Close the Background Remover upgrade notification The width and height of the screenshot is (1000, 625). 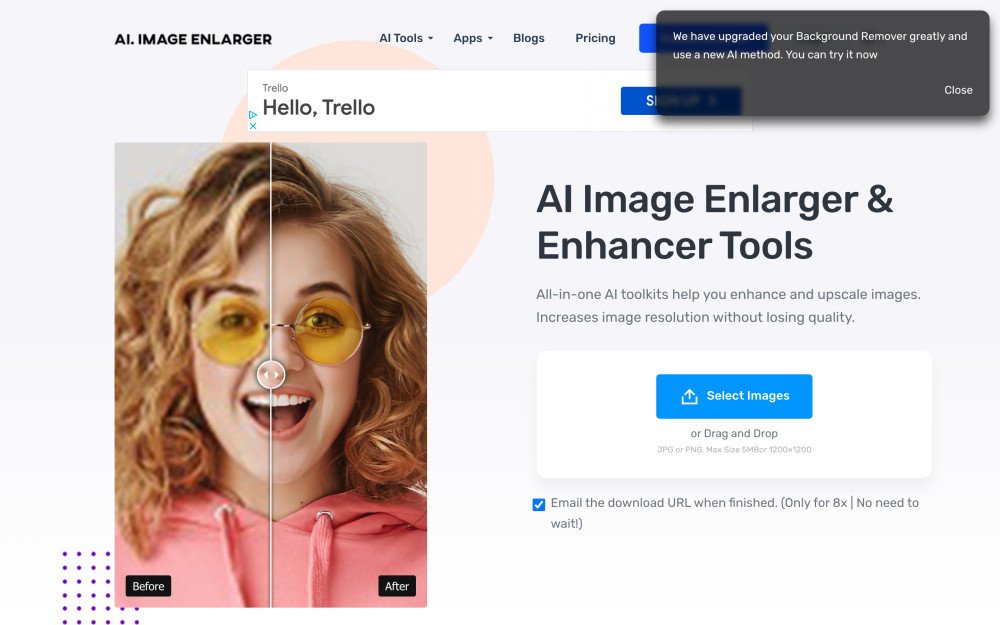coord(957,90)
